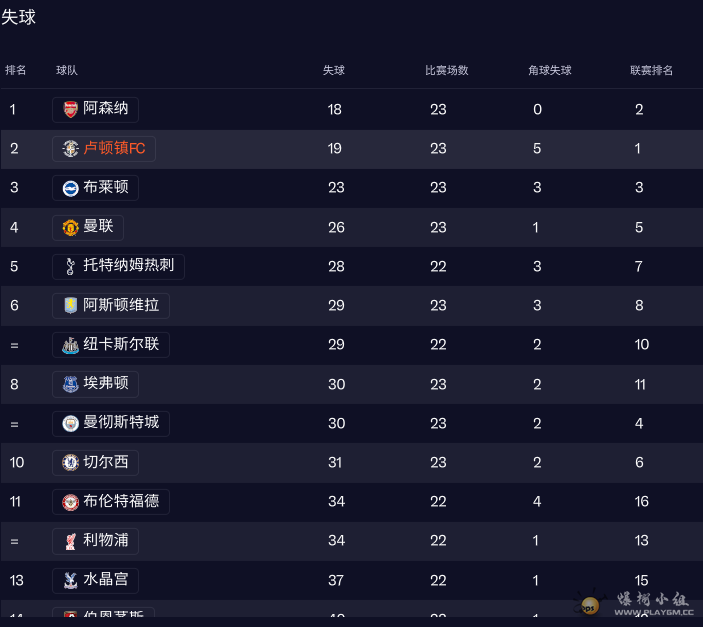Image resolution: width=703 pixels, height=627 pixels.
Task: Click the Brighton club crest icon
Action: point(70,188)
